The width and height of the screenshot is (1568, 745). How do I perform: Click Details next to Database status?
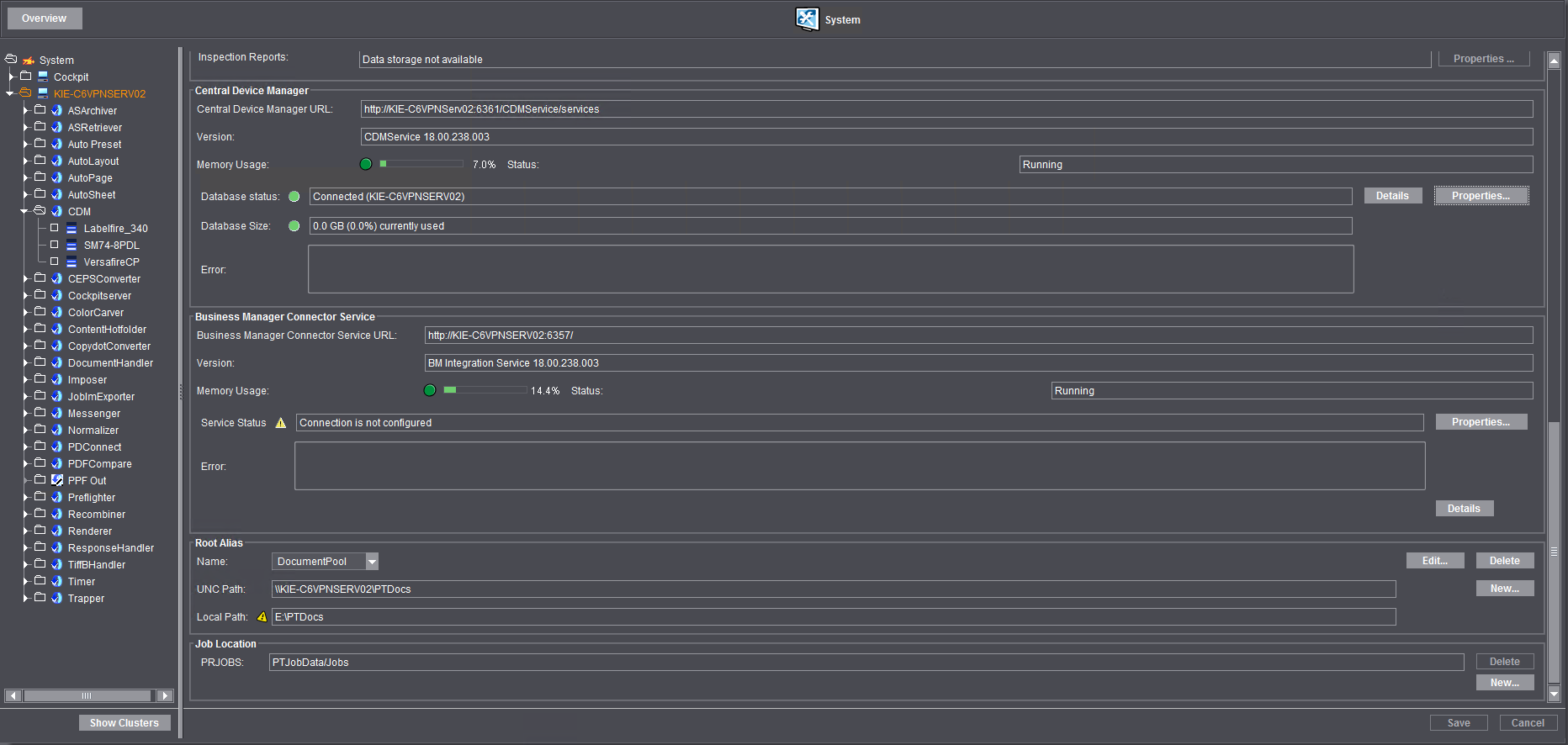click(x=1392, y=196)
